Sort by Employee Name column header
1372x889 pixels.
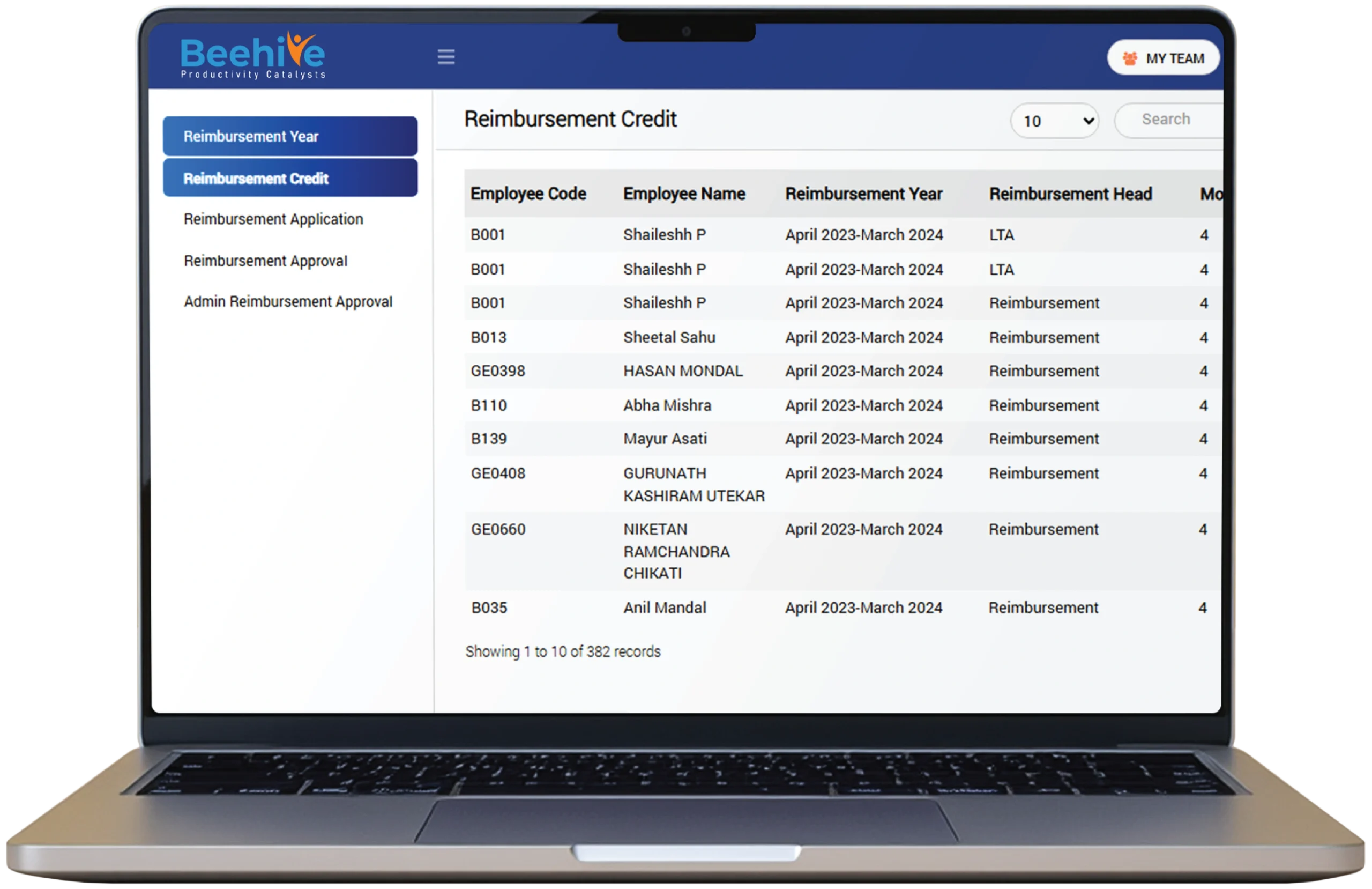(684, 194)
